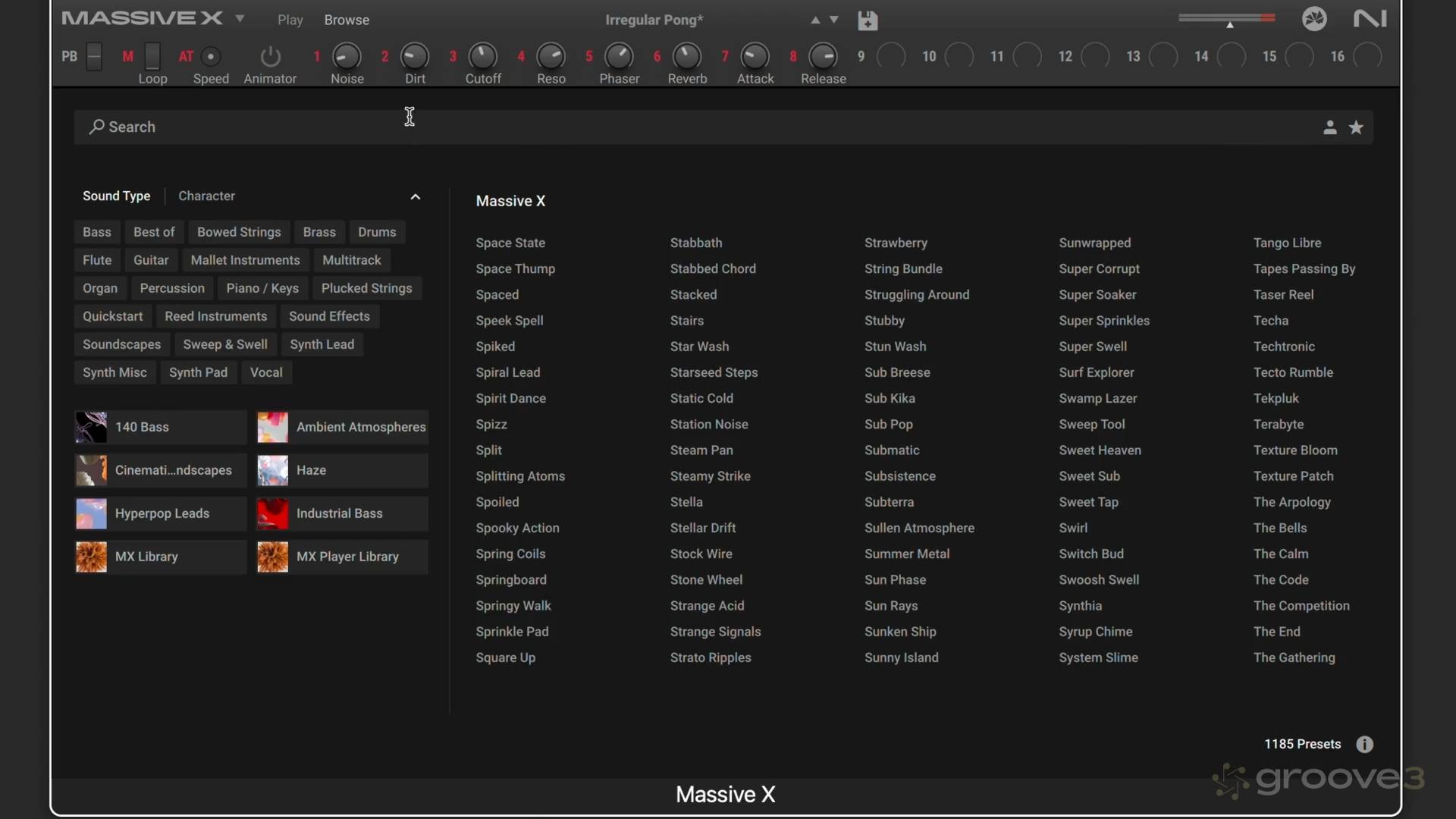Image resolution: width=1456 pixels, height=819 pixels.
Task: Open the Massive X logo dropdown arrow
Action: [x=240, y=18]
